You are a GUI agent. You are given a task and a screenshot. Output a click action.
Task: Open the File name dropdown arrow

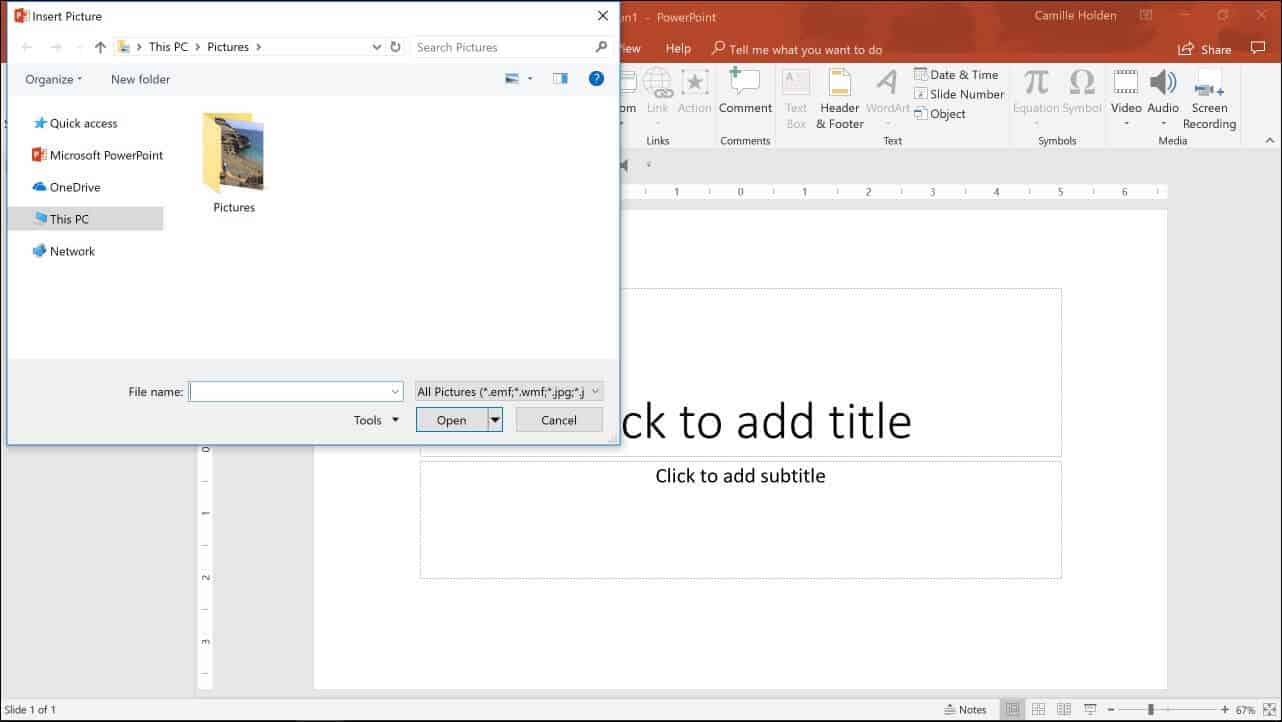[x=395, y=392]
